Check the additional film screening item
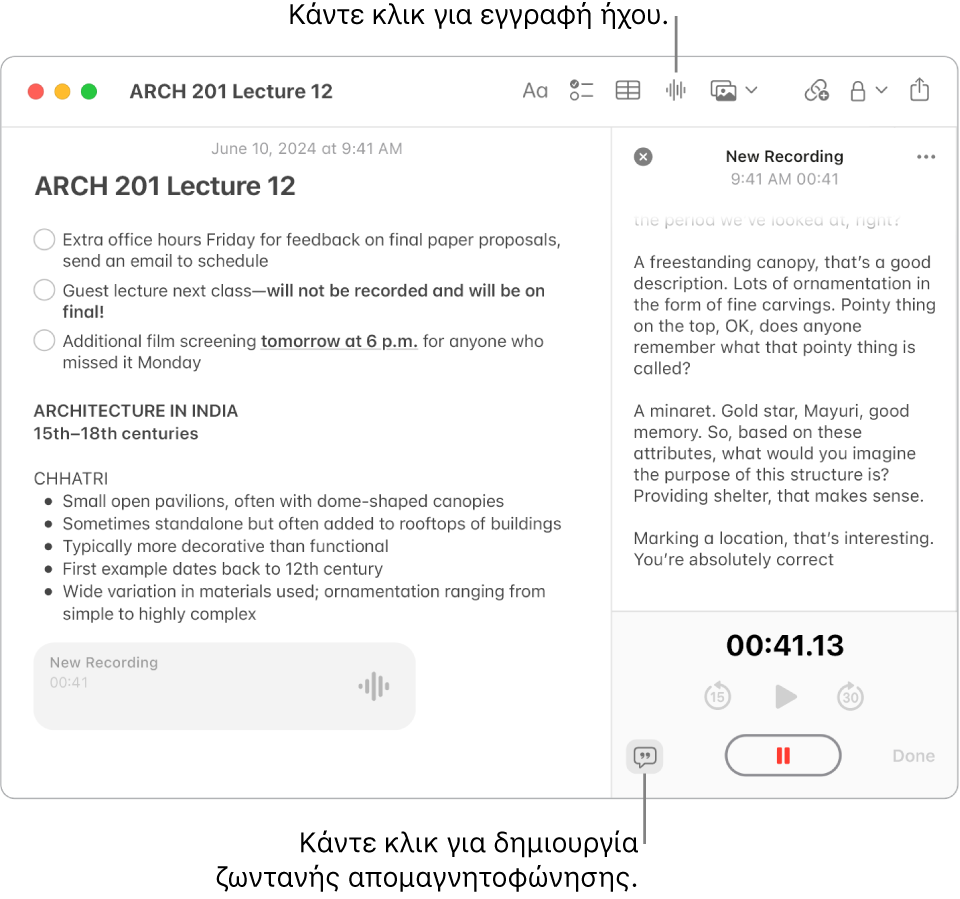The width and height of the screenshot is (960, 899). (x=44, y=340)
